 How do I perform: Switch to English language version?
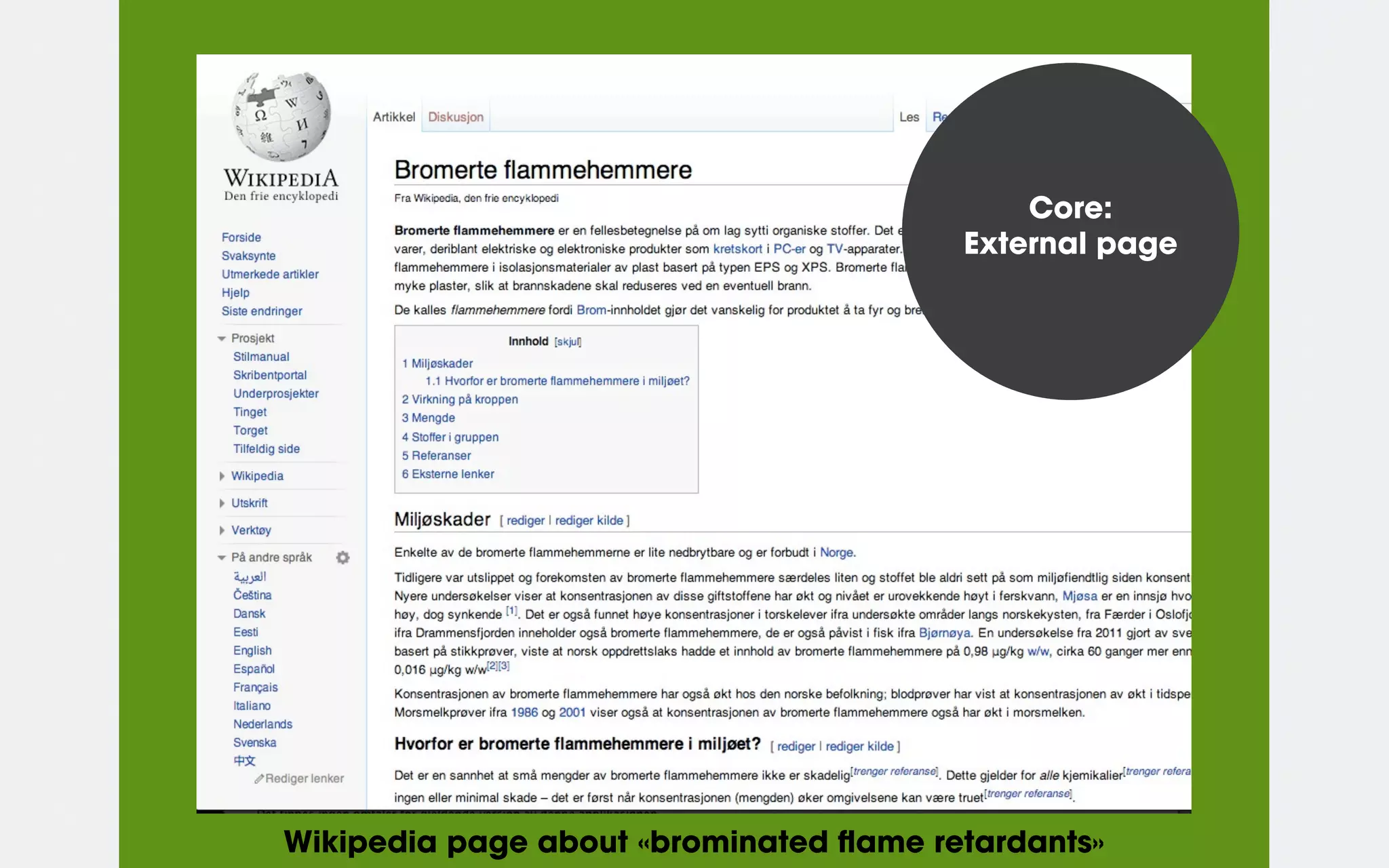[252, 650]
